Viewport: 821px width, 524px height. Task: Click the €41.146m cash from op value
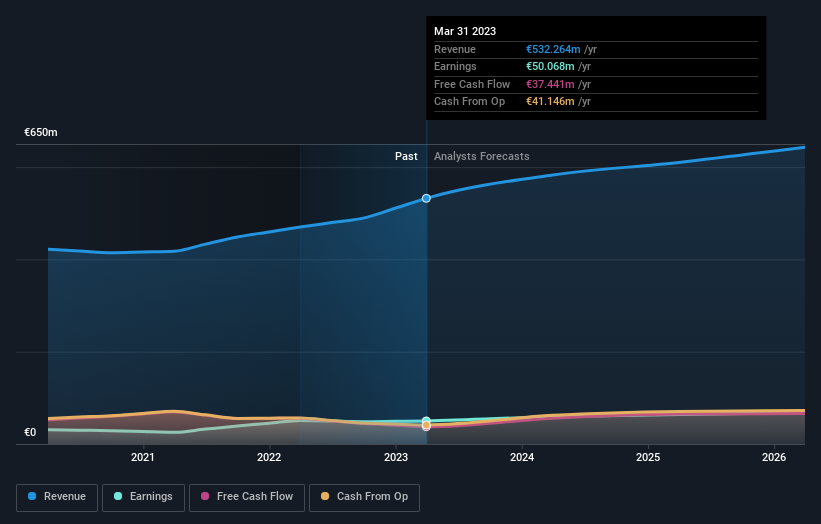(550, 102)
